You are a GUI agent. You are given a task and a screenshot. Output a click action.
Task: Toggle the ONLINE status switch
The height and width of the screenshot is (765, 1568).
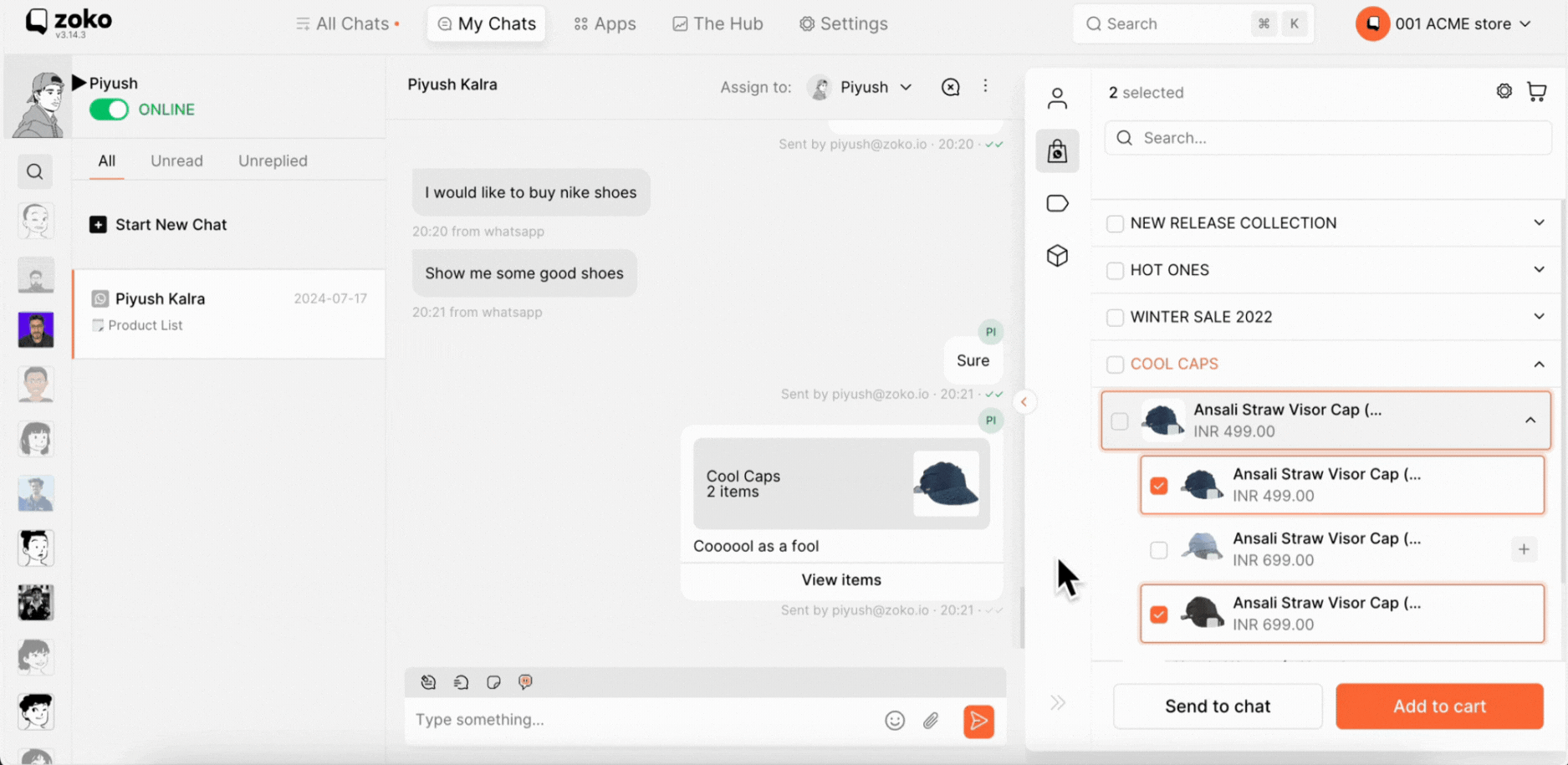[x=109, y=110]
